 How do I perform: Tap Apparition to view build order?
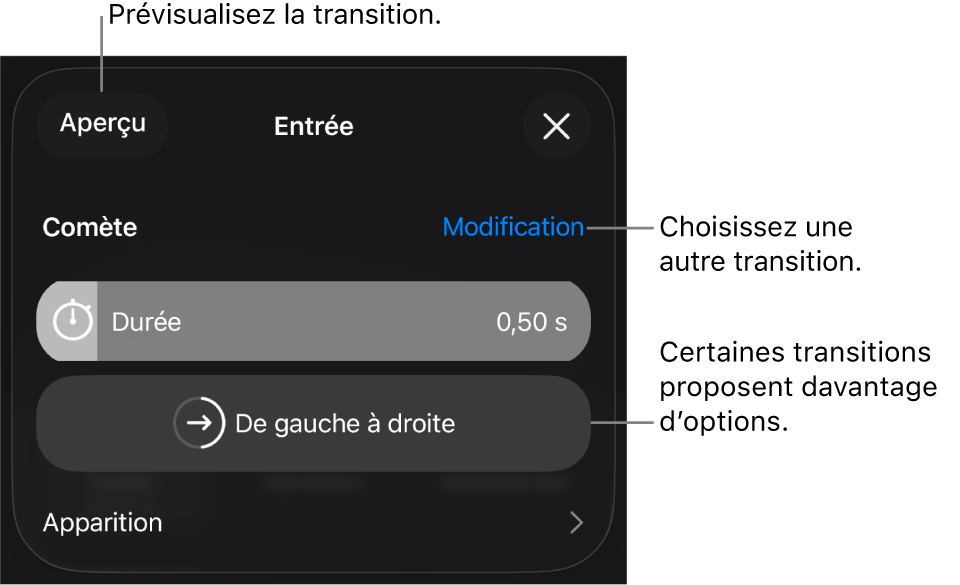click(x=102, y=522)
